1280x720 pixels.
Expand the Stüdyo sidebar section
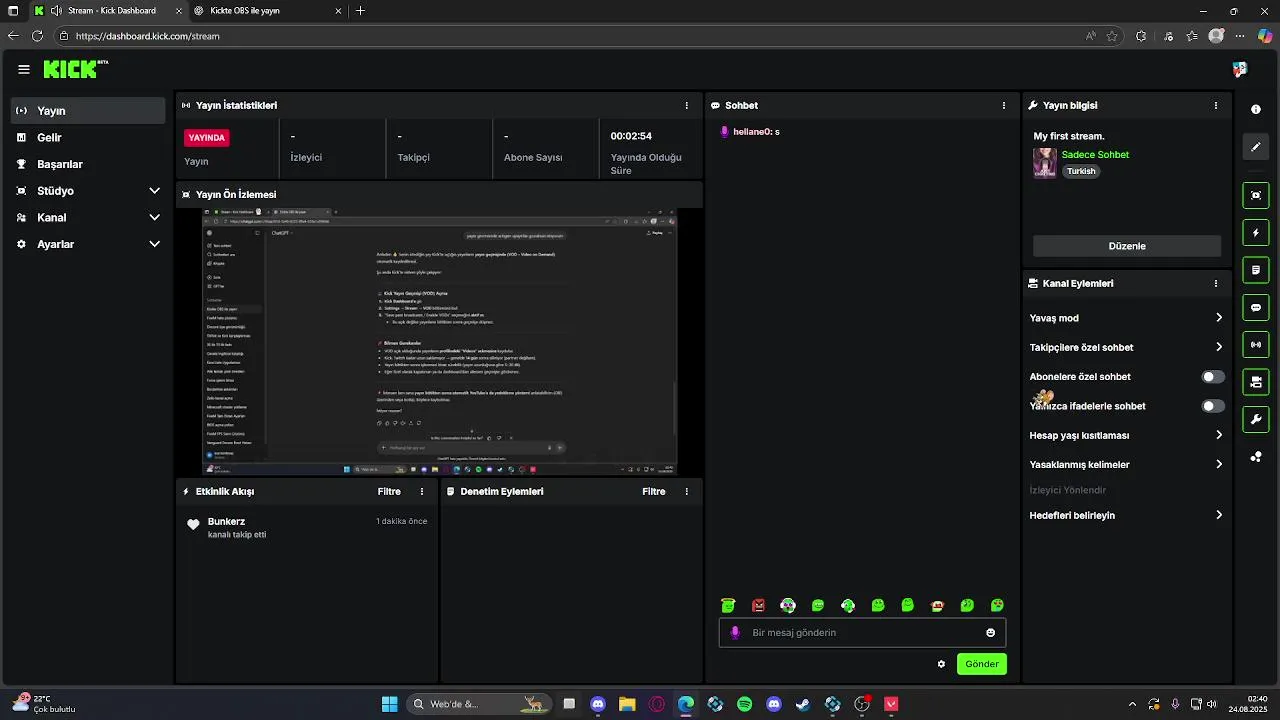pyautogui.click(x=88, y=191)
